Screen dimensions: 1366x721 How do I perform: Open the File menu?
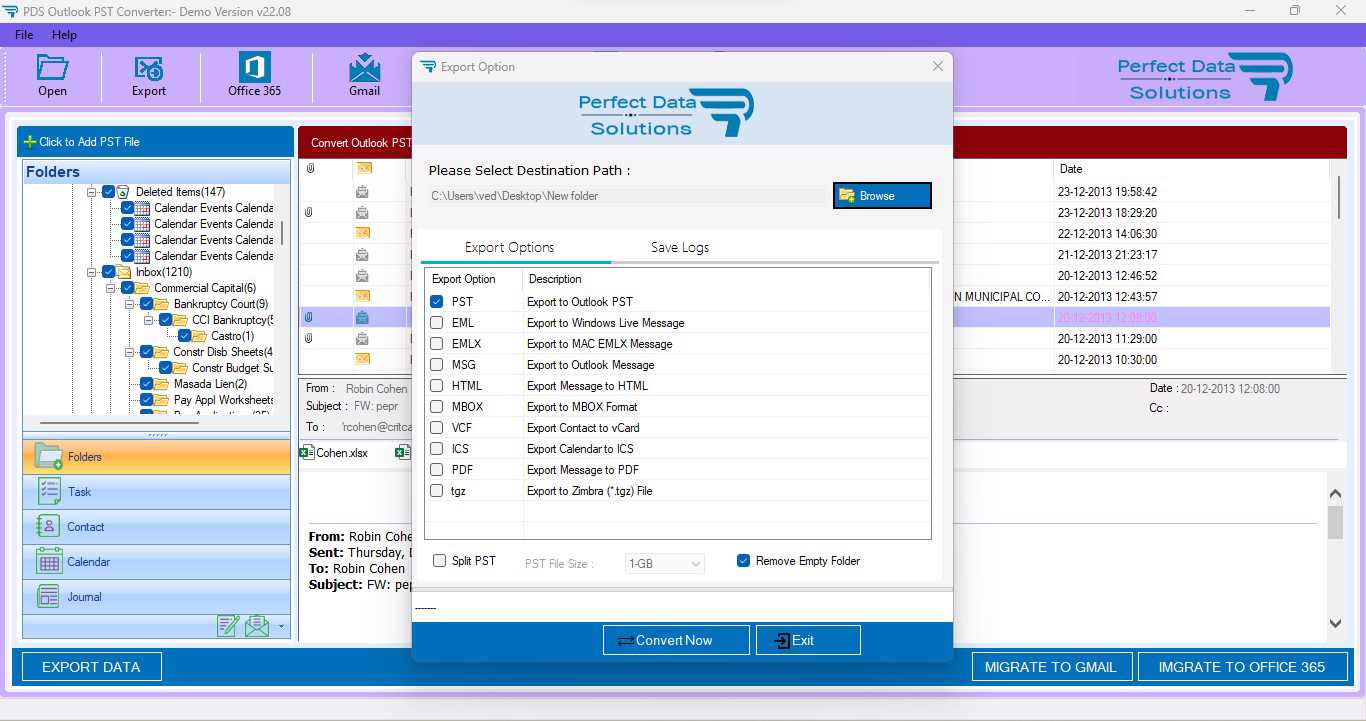24,35
